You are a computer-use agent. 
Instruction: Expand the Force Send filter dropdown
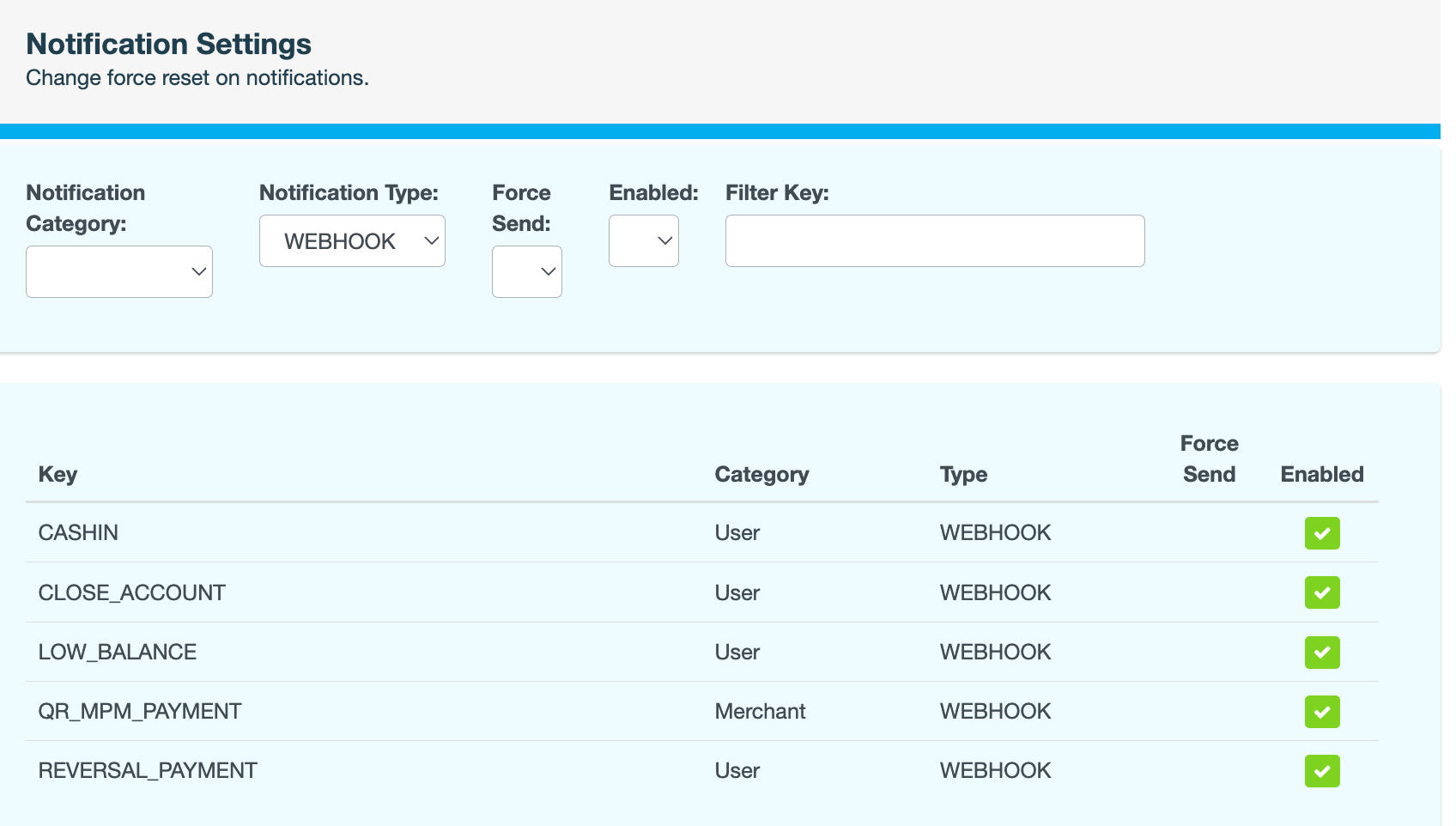point(526,272)
